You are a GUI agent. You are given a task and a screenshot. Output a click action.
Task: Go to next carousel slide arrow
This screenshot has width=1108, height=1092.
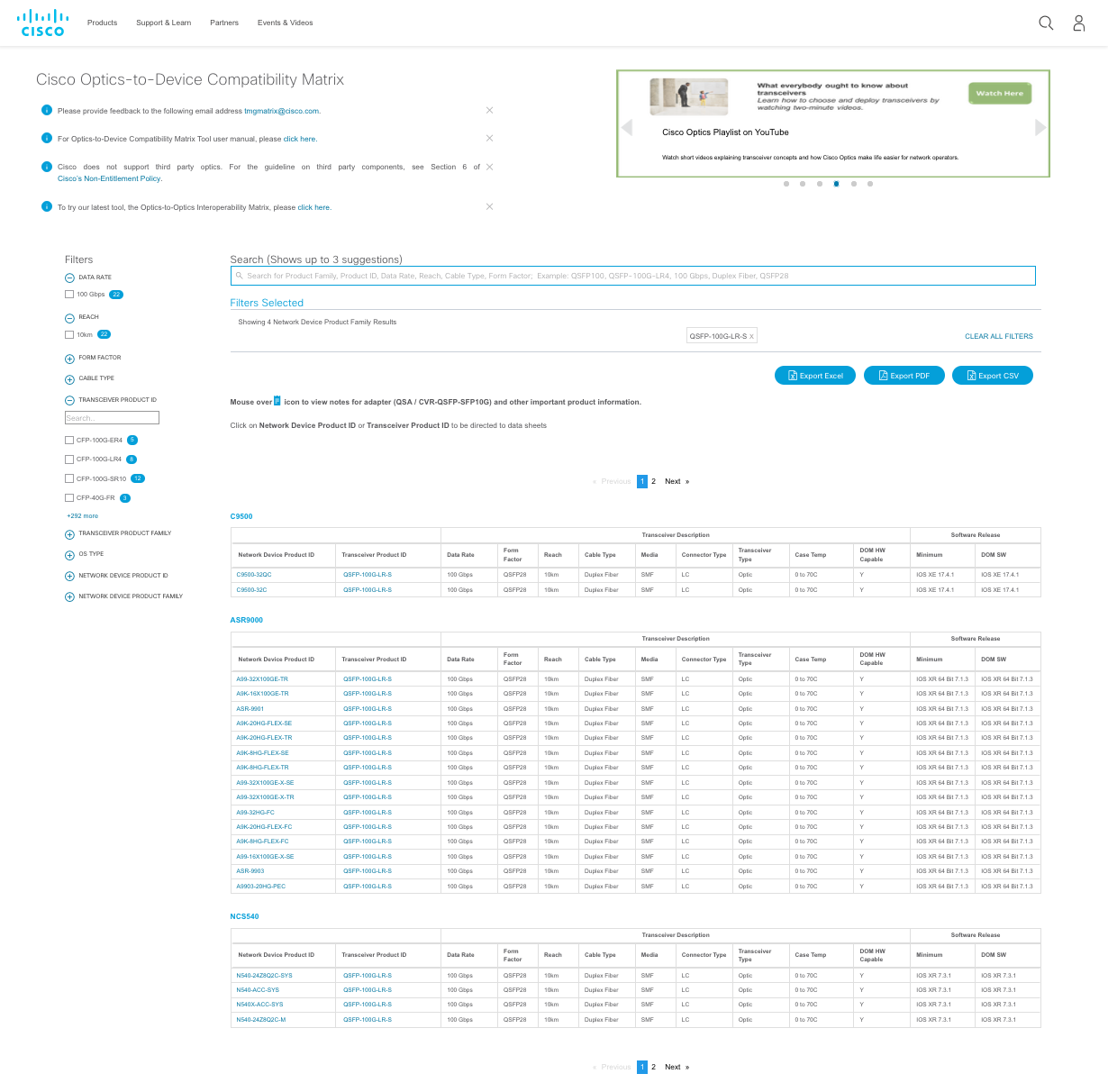[1040, 127]
